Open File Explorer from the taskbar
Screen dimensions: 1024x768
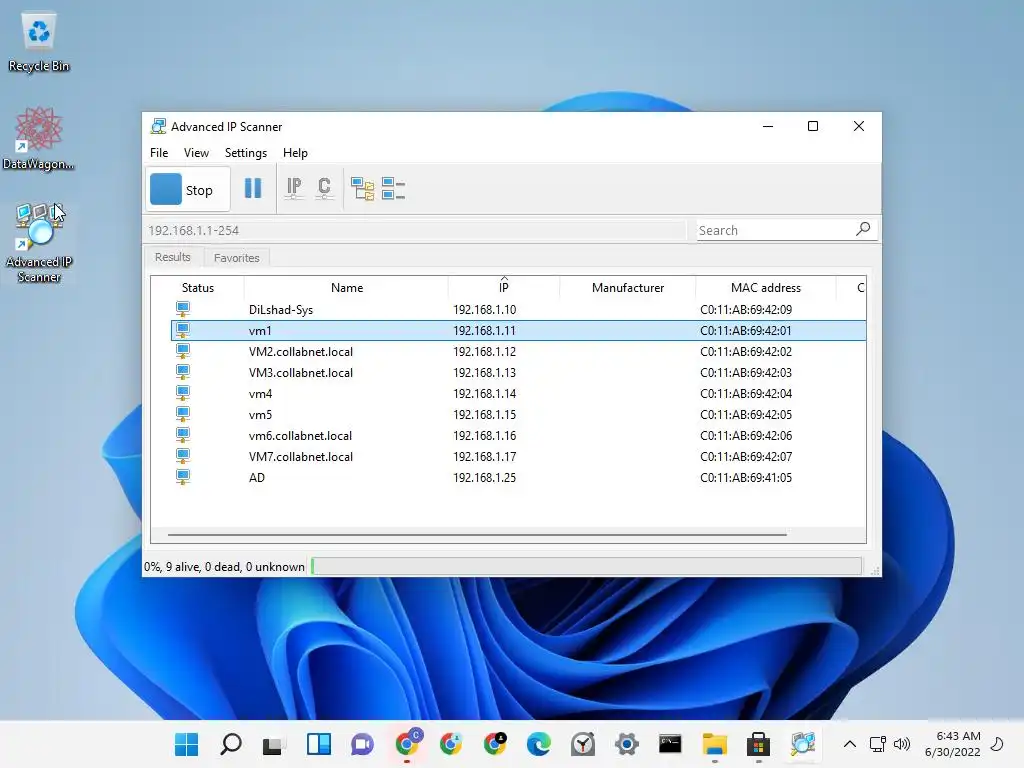pos(714,744)
